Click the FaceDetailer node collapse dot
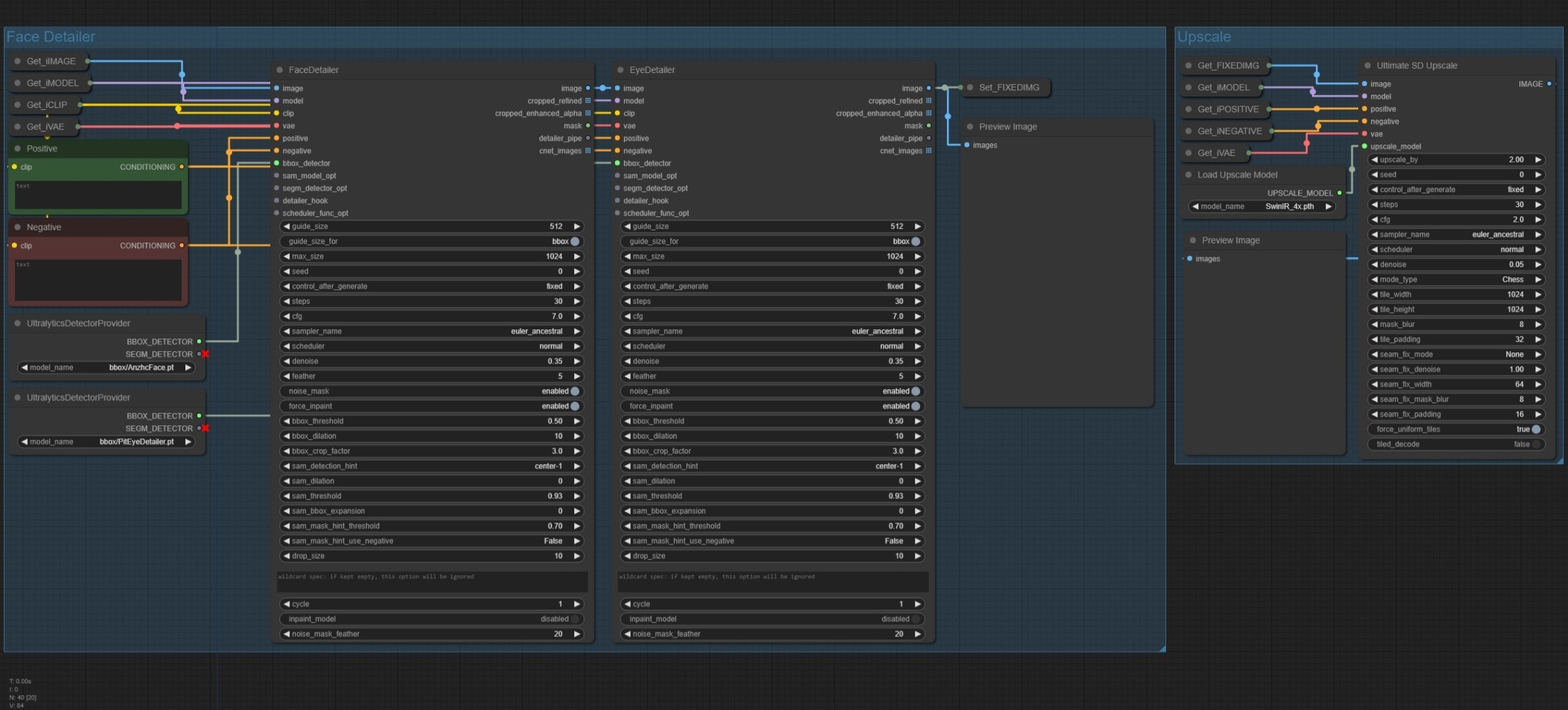1568x710 pixels. [280, 70]
